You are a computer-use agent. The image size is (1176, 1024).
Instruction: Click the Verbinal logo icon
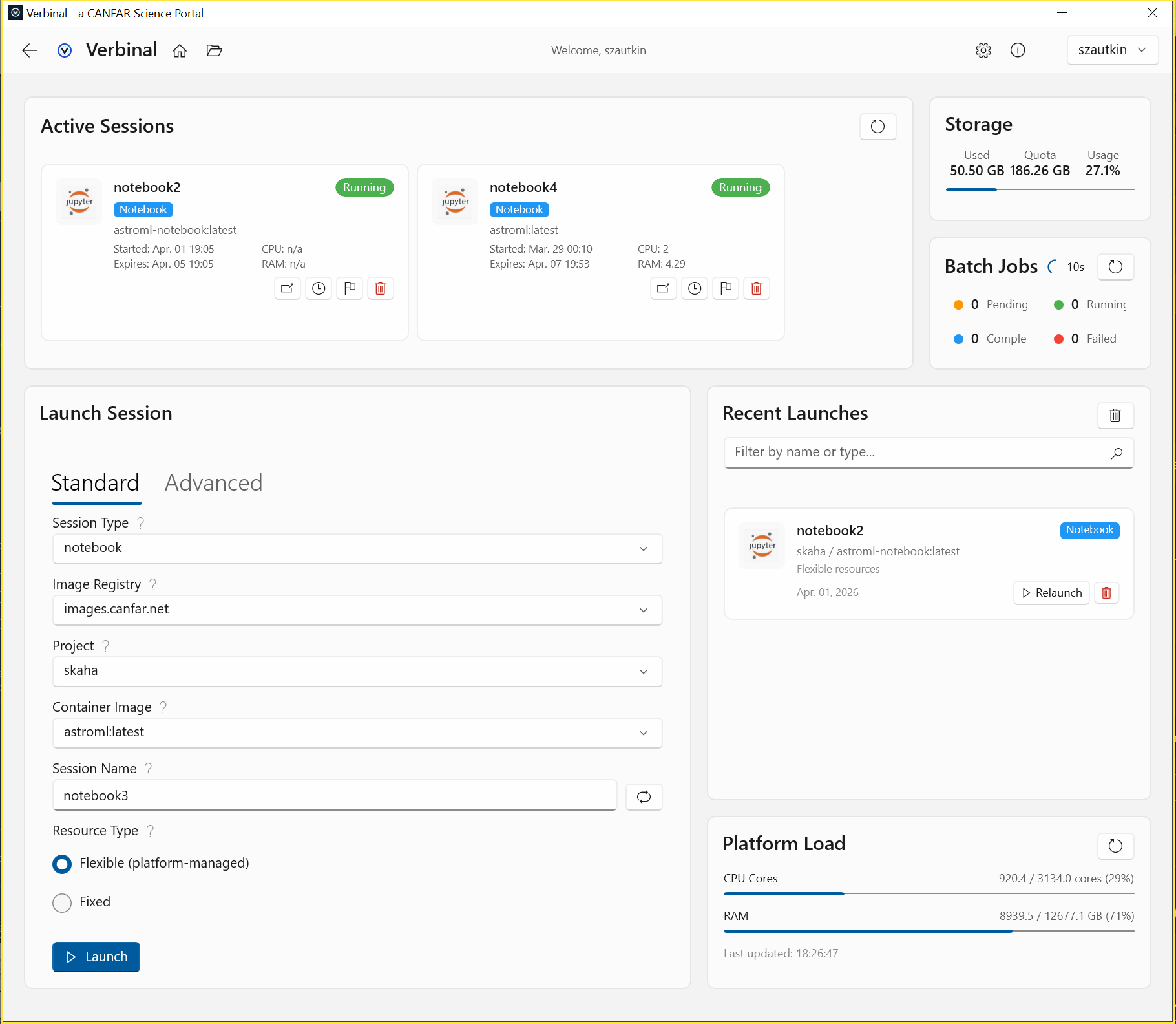click(x=65, y=50)
